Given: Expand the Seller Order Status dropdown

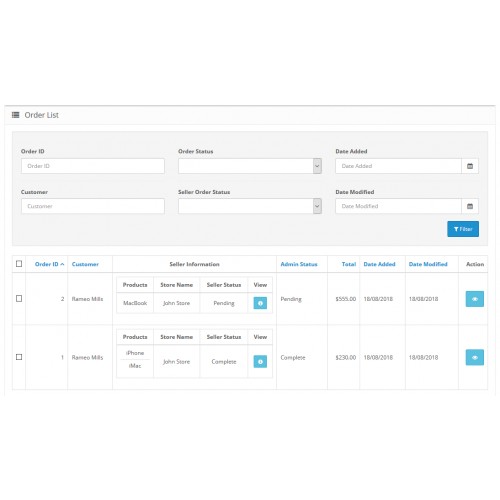Looking at the screenshot, I should [250, 206].
